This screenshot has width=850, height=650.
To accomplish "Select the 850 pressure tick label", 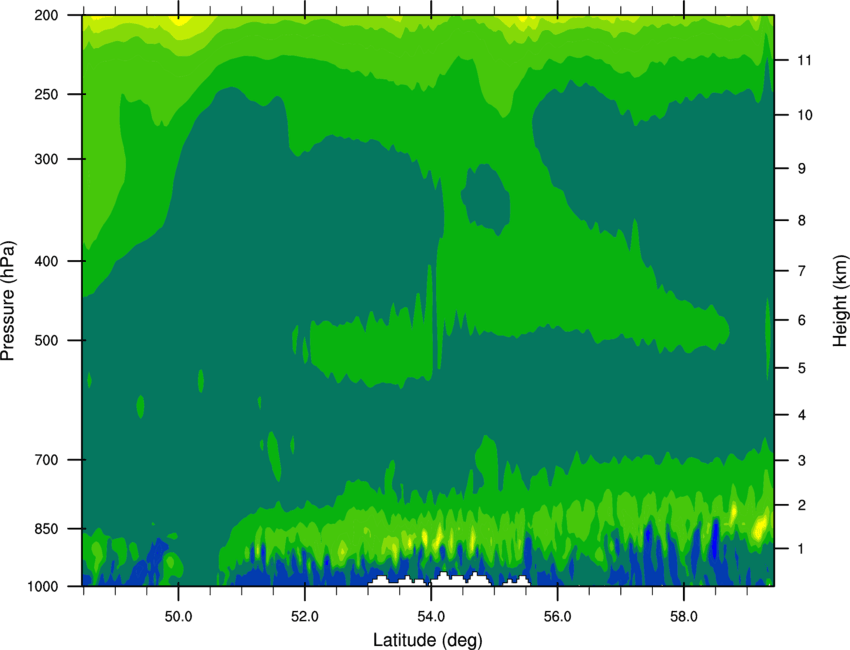I will point(46,529).
